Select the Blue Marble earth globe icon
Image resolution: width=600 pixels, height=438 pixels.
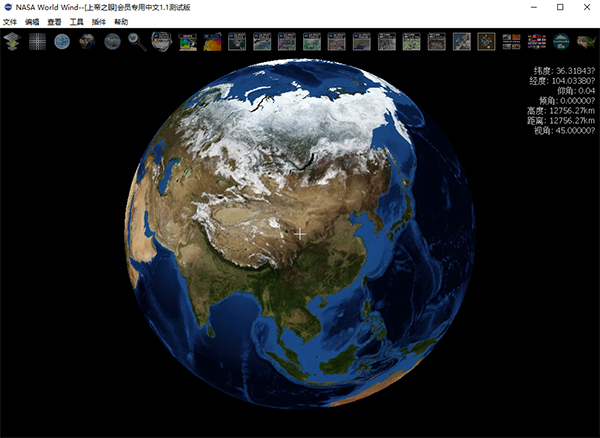87,41
